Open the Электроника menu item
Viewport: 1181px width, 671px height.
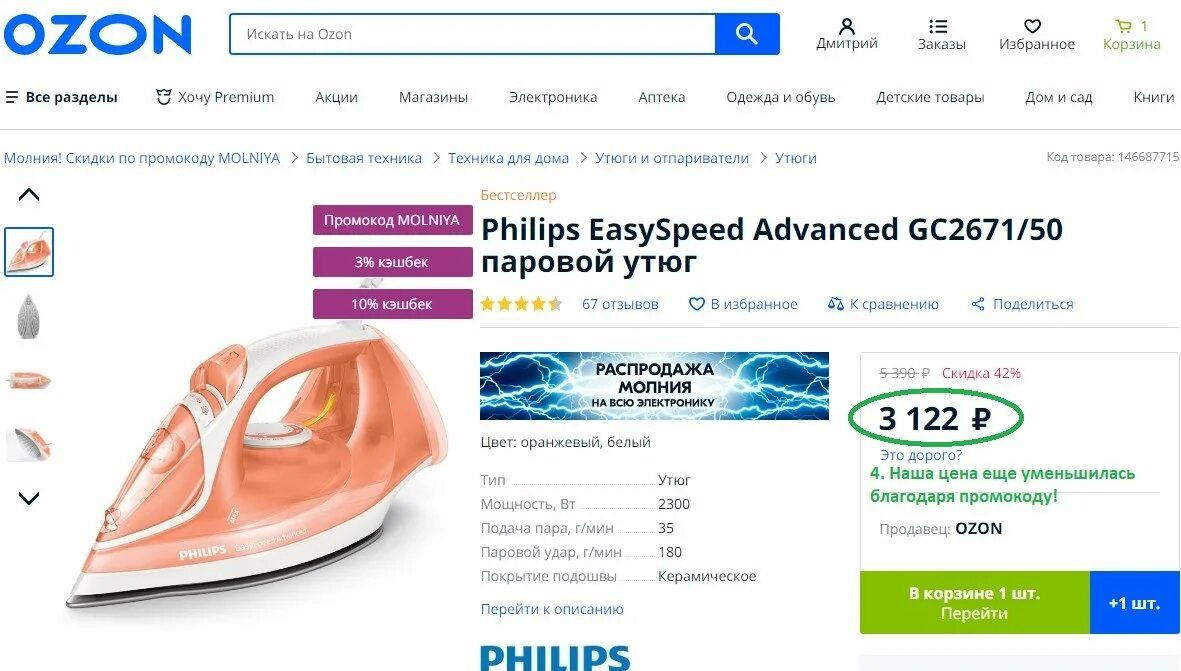553,97
